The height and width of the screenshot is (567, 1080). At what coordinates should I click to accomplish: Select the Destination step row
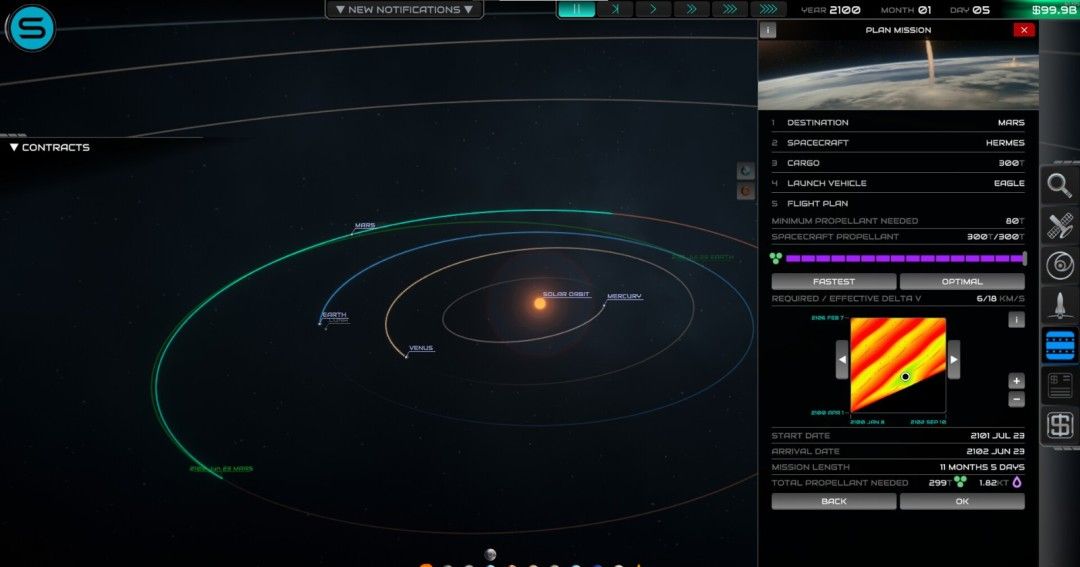898,123
